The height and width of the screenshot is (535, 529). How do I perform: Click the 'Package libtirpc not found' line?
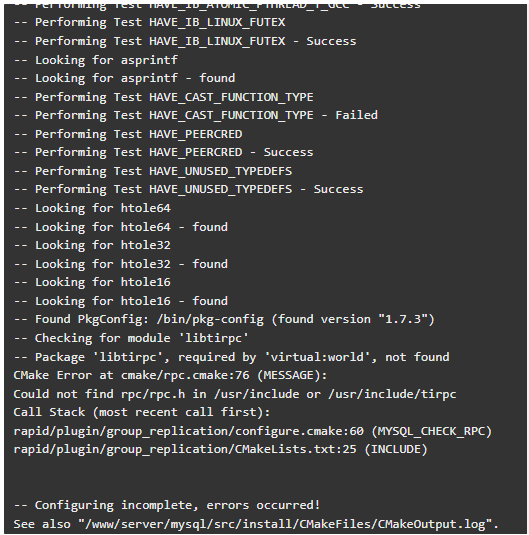[231, 357]
